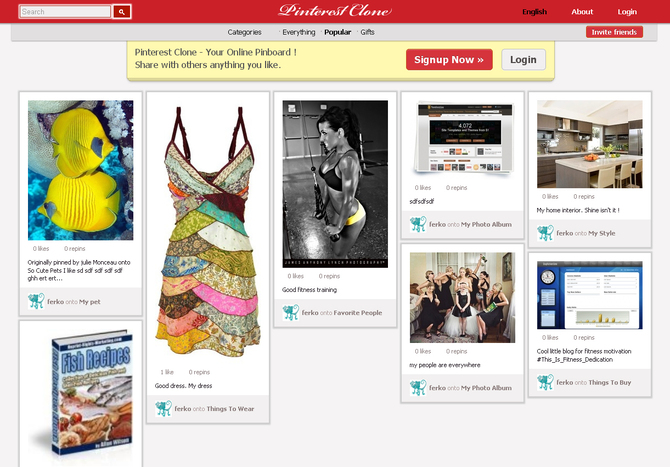
Task: Open the kitchen interior pin image
Action: coord(590,144)
